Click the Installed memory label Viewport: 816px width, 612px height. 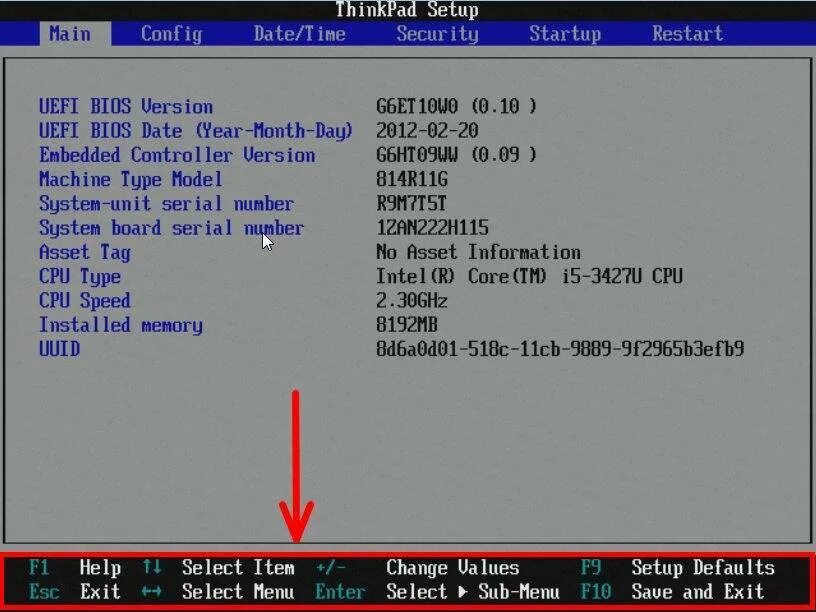tap(121, 325)
